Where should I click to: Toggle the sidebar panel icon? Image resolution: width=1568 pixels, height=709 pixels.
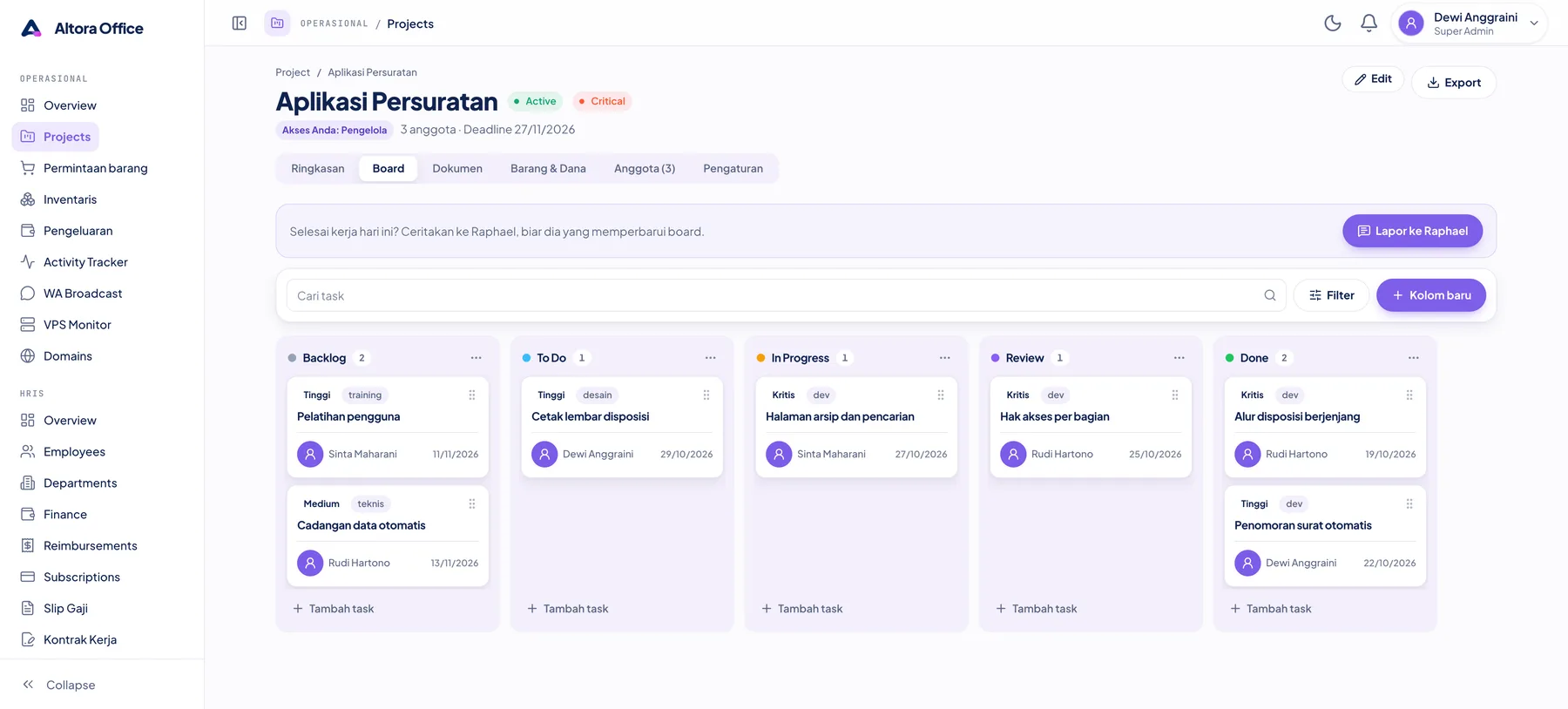pos(240,24)
